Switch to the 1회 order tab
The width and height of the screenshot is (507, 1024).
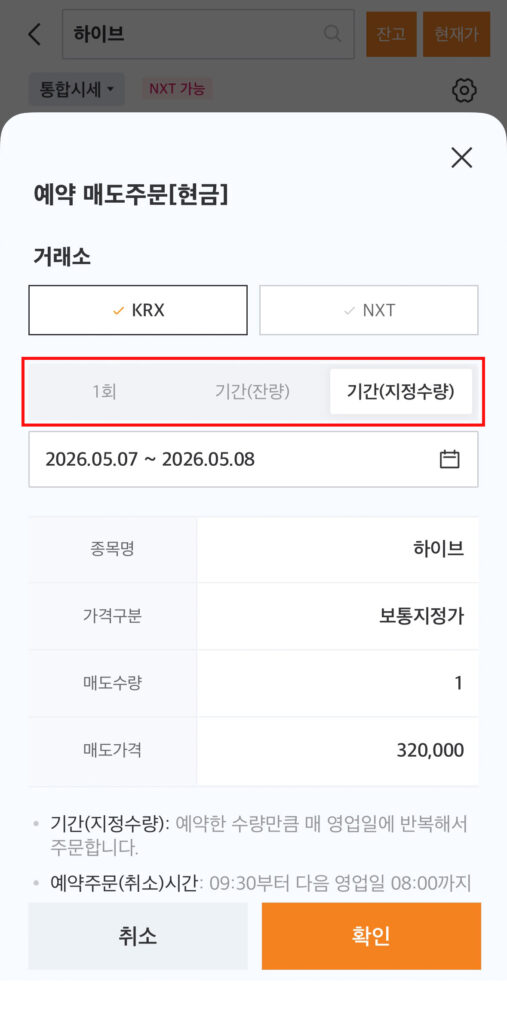pos(105,392)
